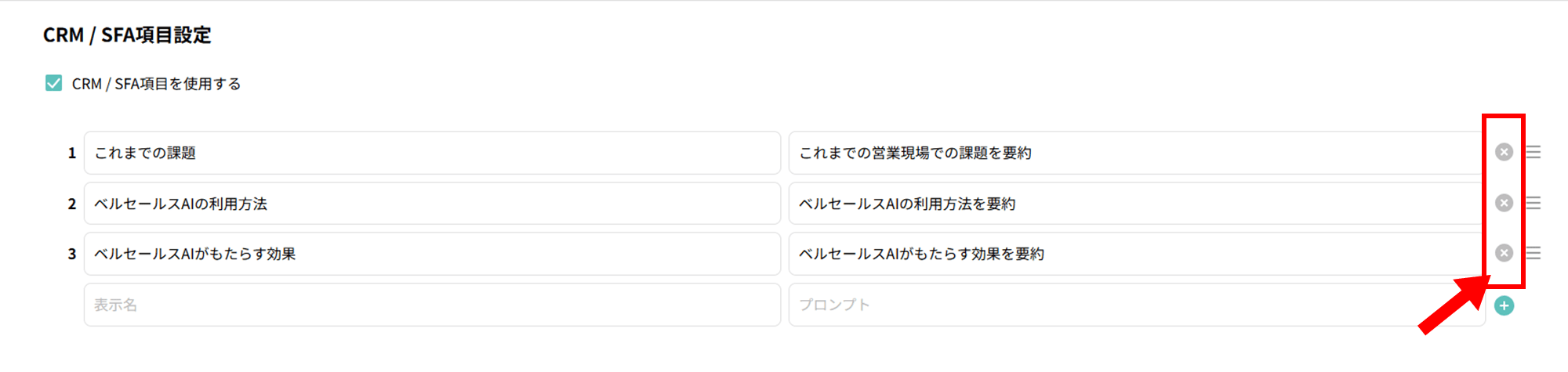Click the green plus add-item icon

coord(1504,305)
